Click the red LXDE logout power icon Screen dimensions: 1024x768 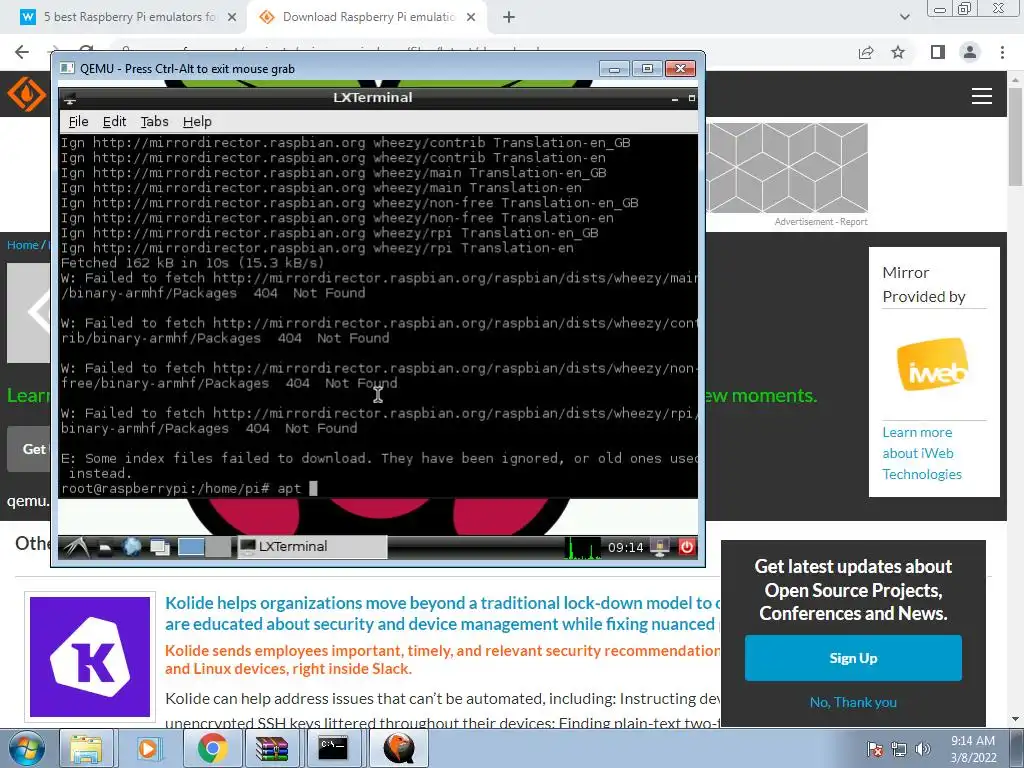click(x=686, y=547)
